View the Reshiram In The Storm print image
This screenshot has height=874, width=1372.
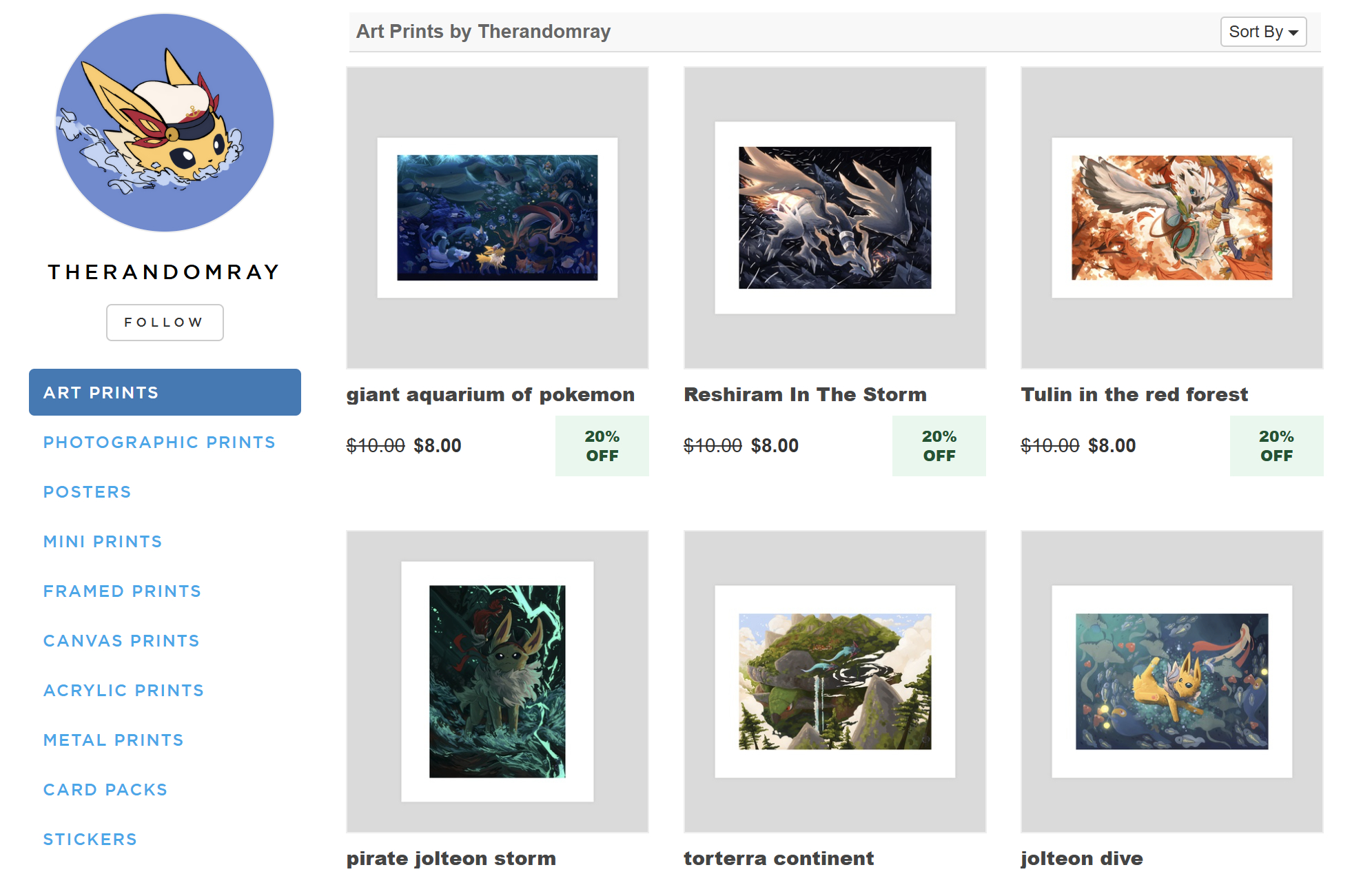(x=835, y=218)
